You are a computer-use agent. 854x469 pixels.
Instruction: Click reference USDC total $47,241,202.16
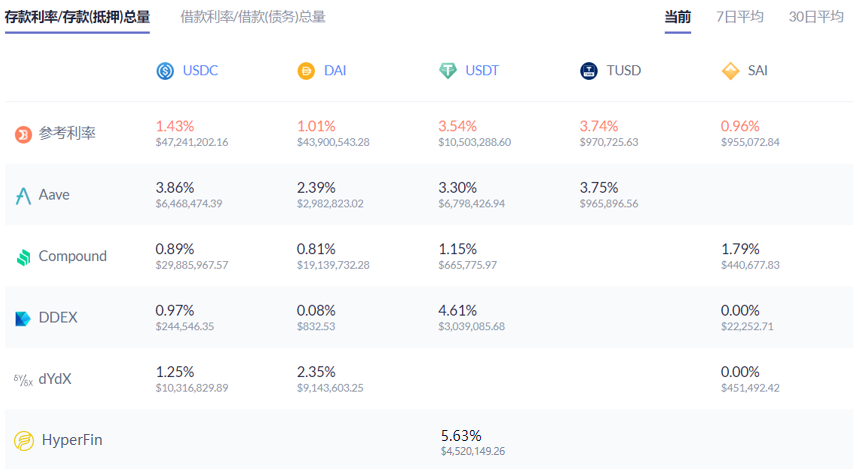(192, 142)
